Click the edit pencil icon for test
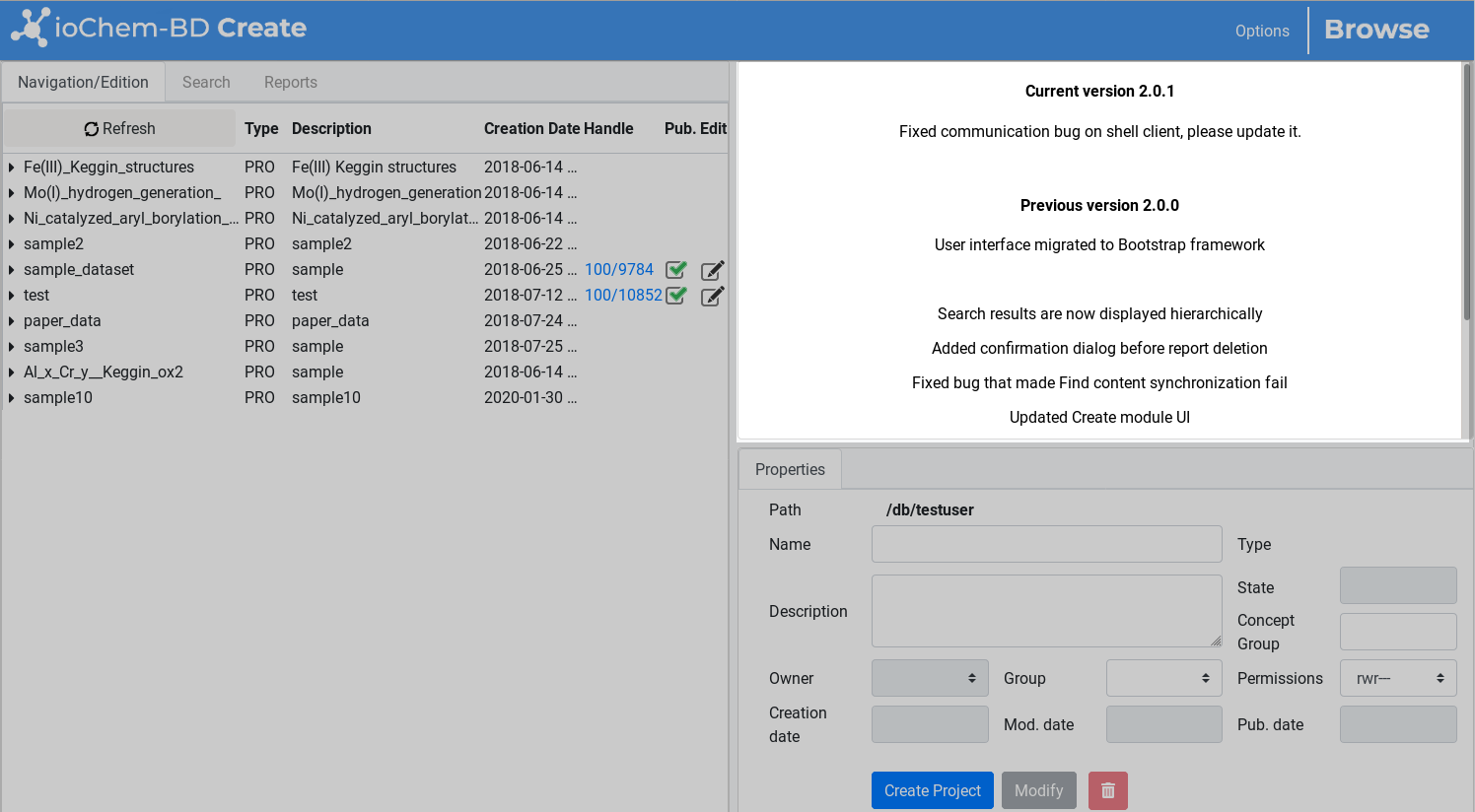Viewport: 1475px width, 812px height. pos(713,296)
